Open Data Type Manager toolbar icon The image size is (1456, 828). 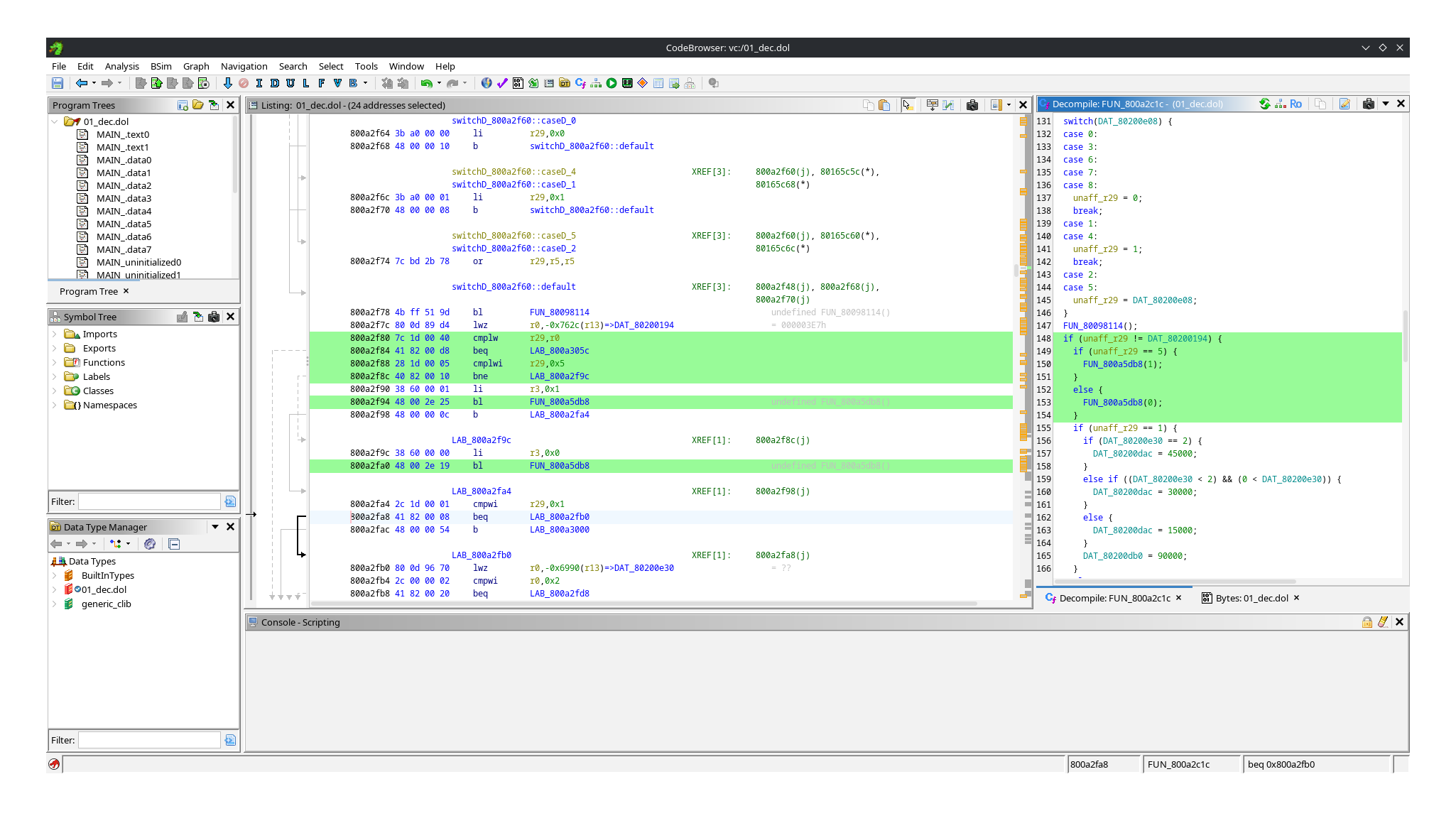(x=565, y=83)
